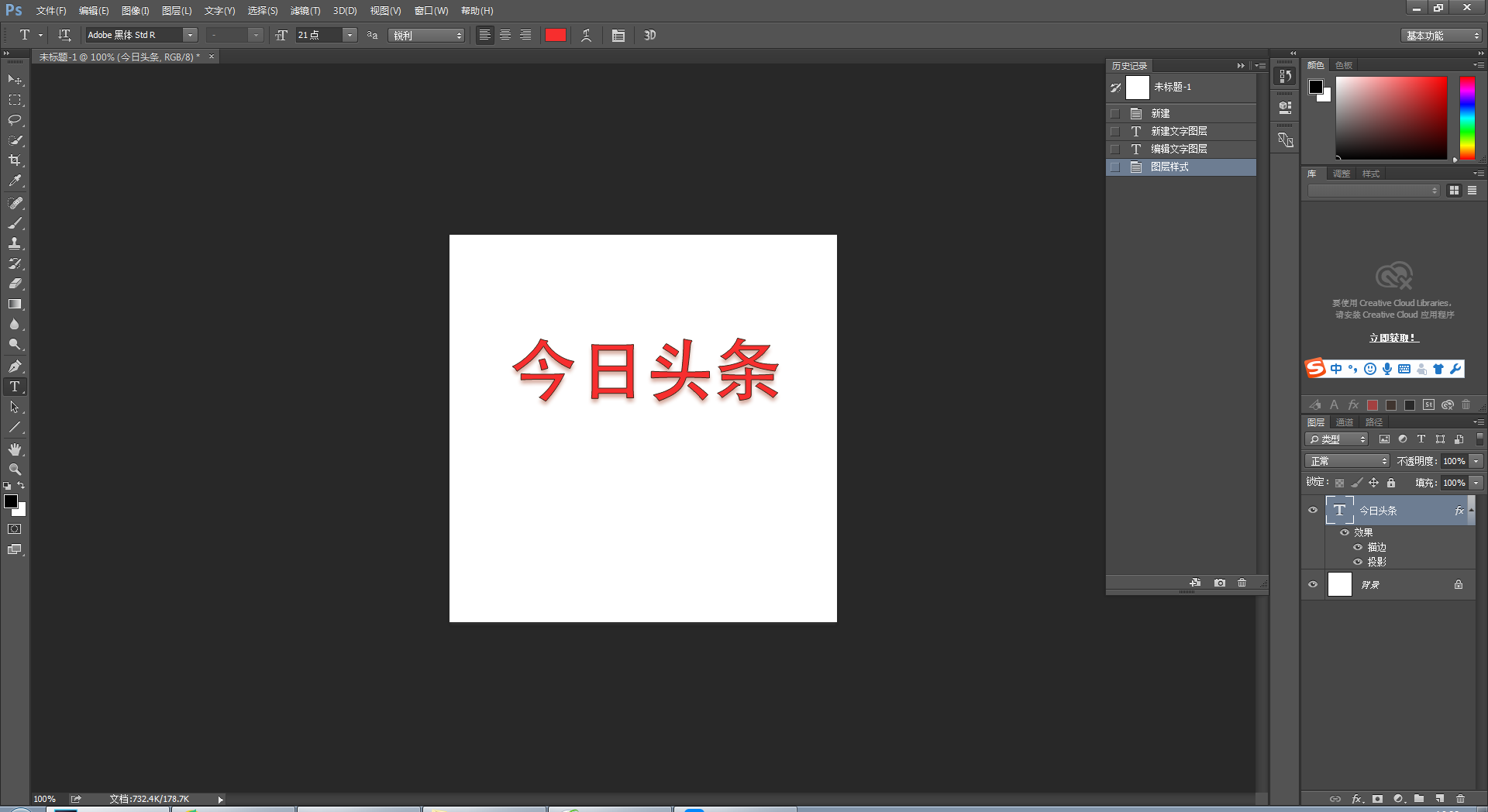Select the Zoom tool
This screenshot has width=1488, height=812.
tap(15, 470)
